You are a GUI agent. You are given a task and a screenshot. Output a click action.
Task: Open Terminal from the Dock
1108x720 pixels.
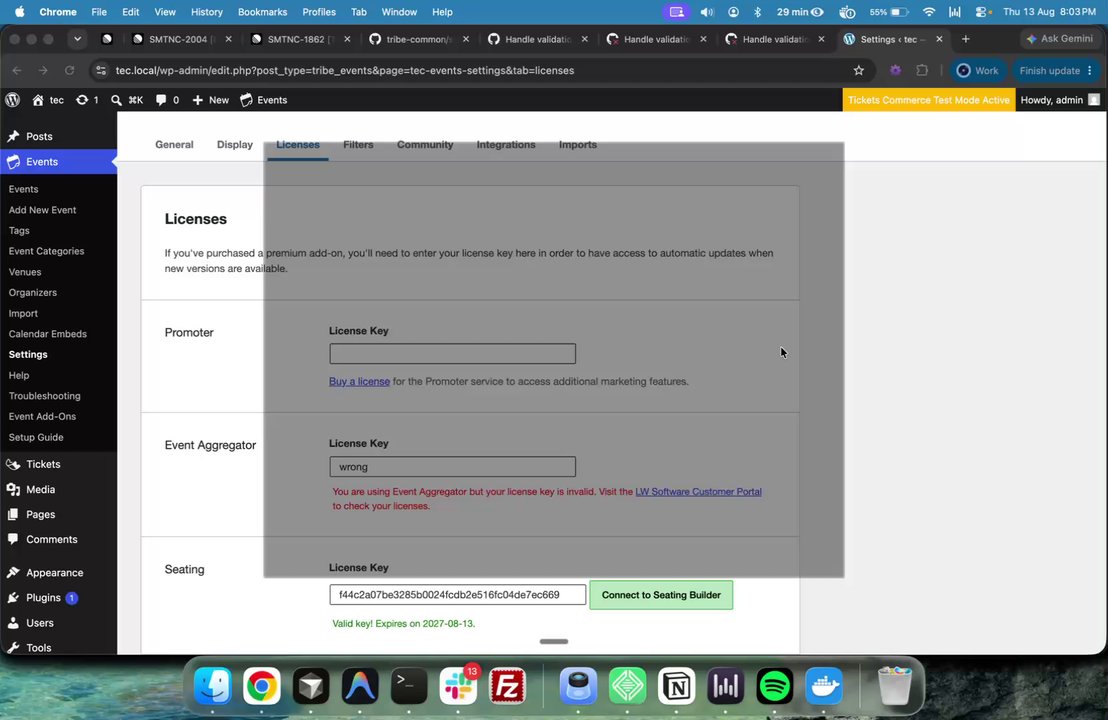[x=409, y=686]
